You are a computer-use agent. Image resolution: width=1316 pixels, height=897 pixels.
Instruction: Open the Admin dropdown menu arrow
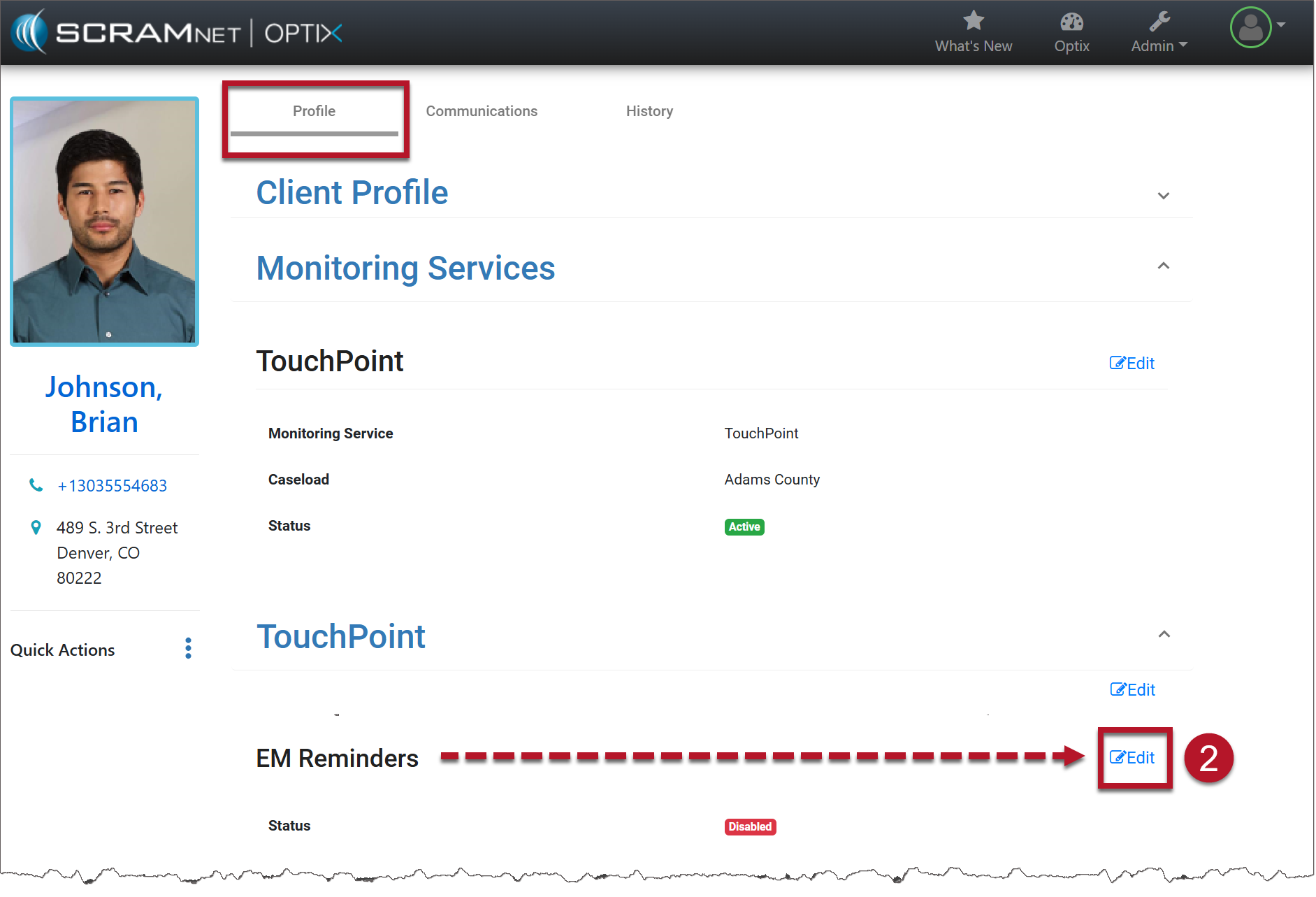[x=1183, y=45]
